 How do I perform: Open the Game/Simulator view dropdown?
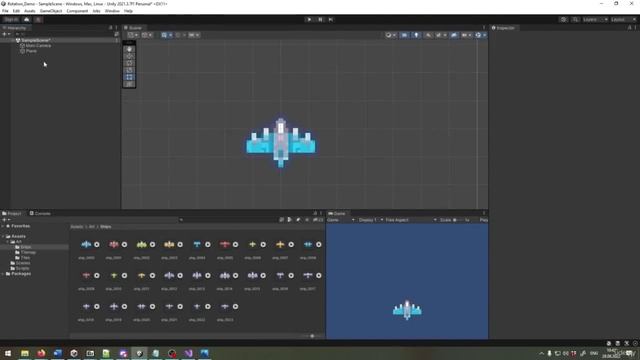tap(341, 220)
